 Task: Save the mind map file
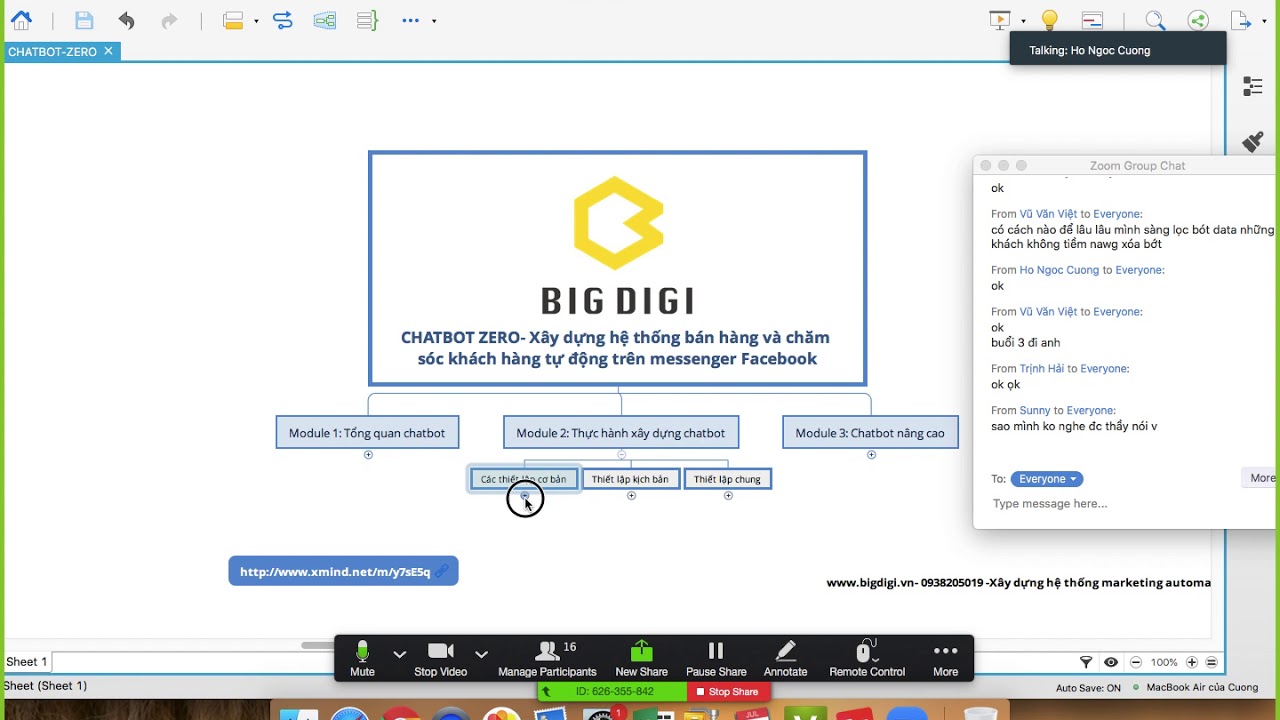[84, 20]
